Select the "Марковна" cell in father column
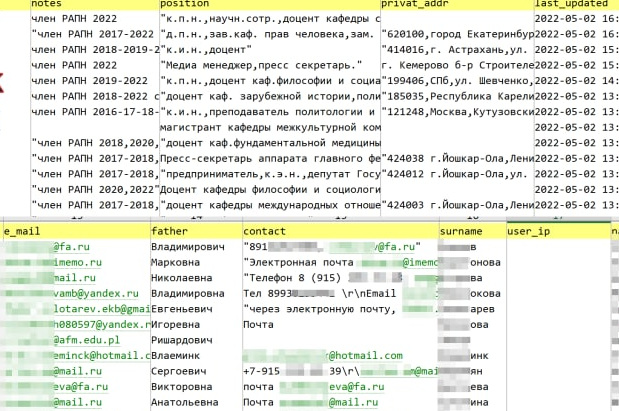Image resolution: width=619 pixels, height=411 pixels. tap(175, 263)
